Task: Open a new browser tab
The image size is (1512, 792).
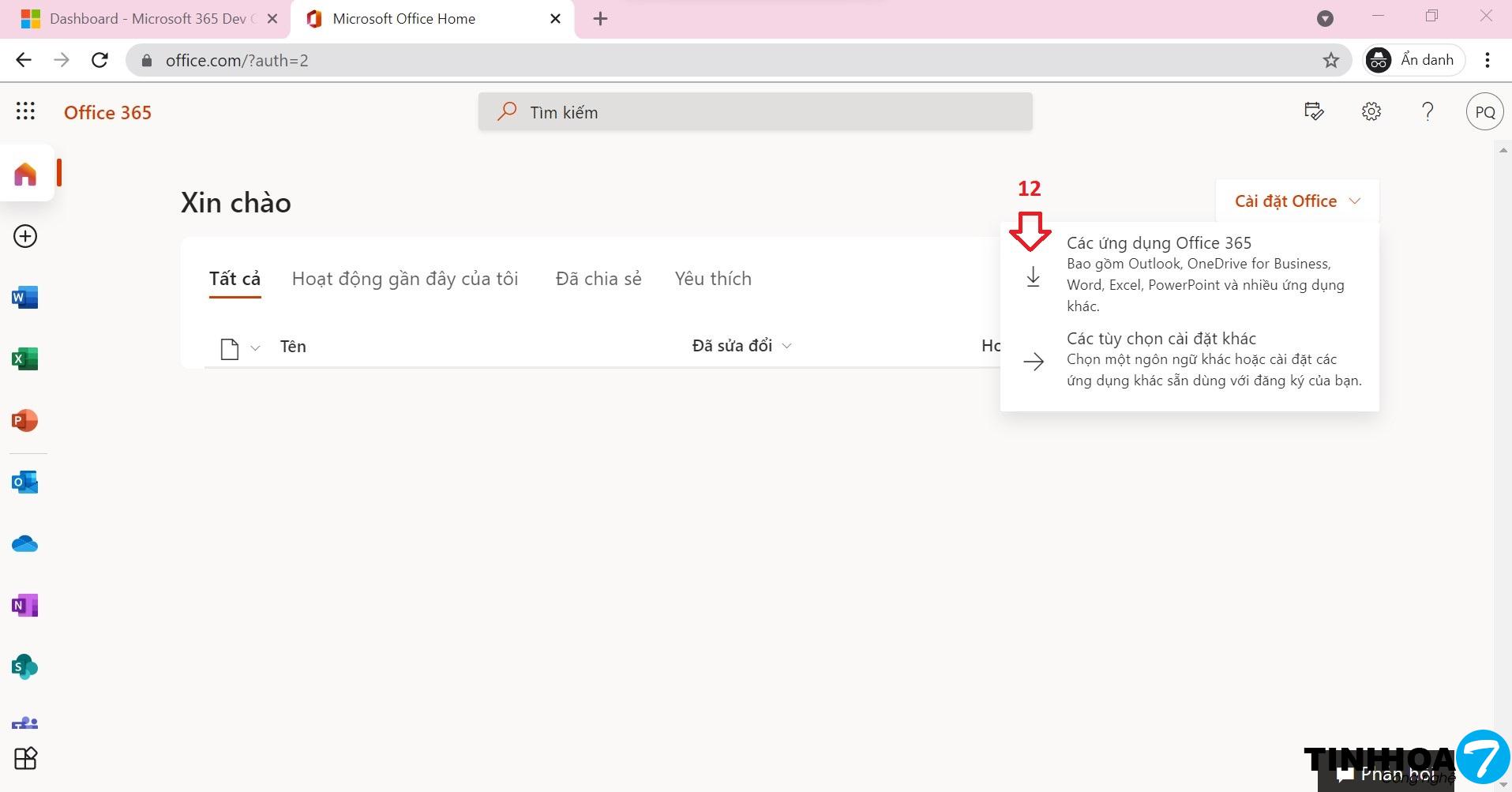Action: point(600,19)
